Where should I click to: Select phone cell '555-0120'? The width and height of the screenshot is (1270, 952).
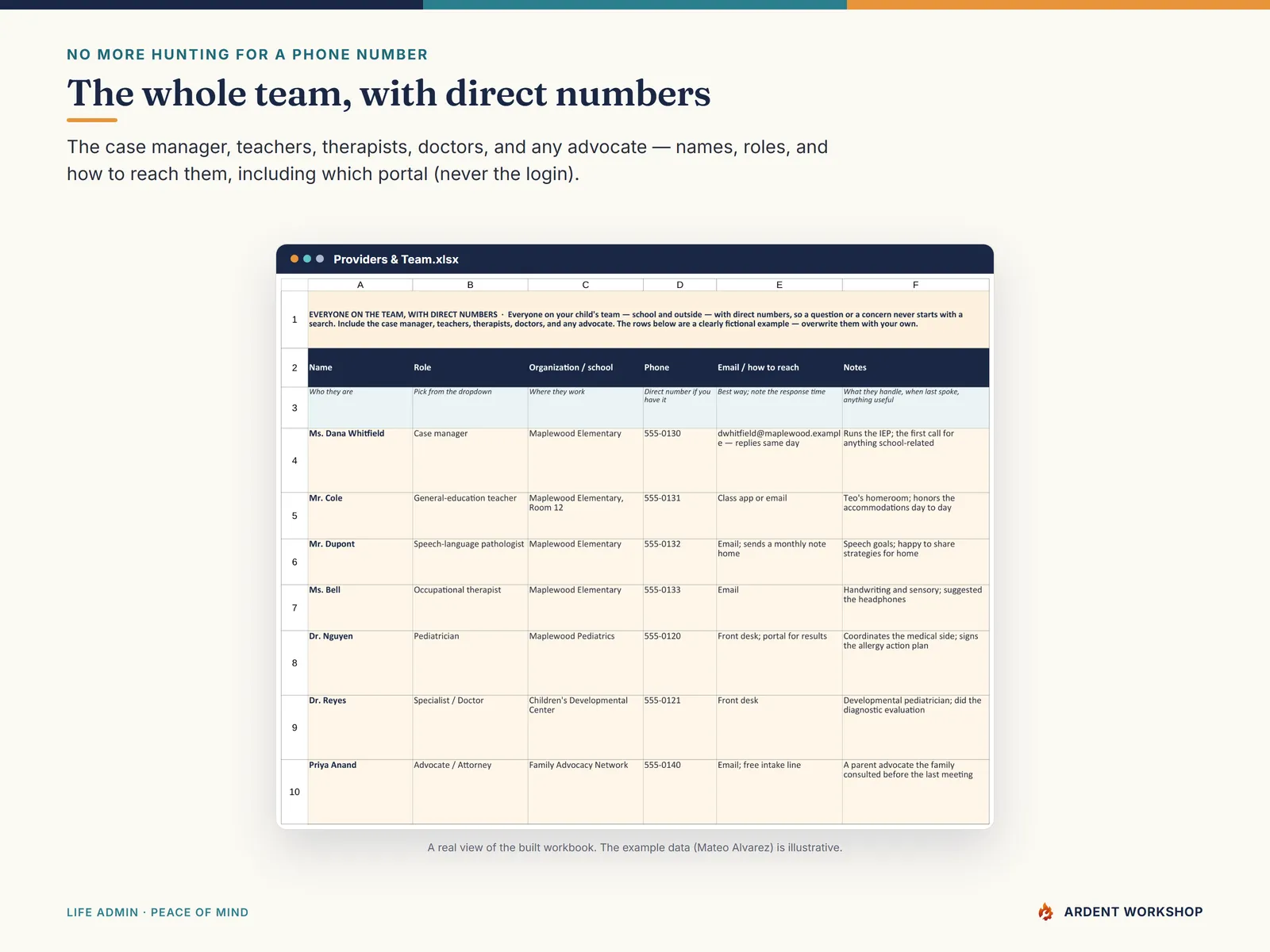tap(679, 663)
